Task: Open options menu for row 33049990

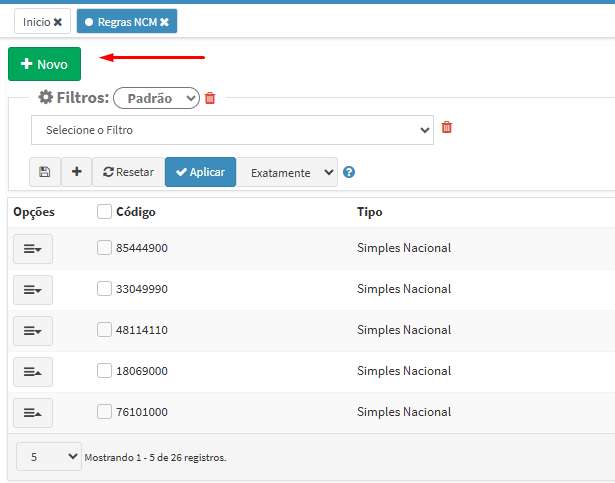Action: (32, 289)
